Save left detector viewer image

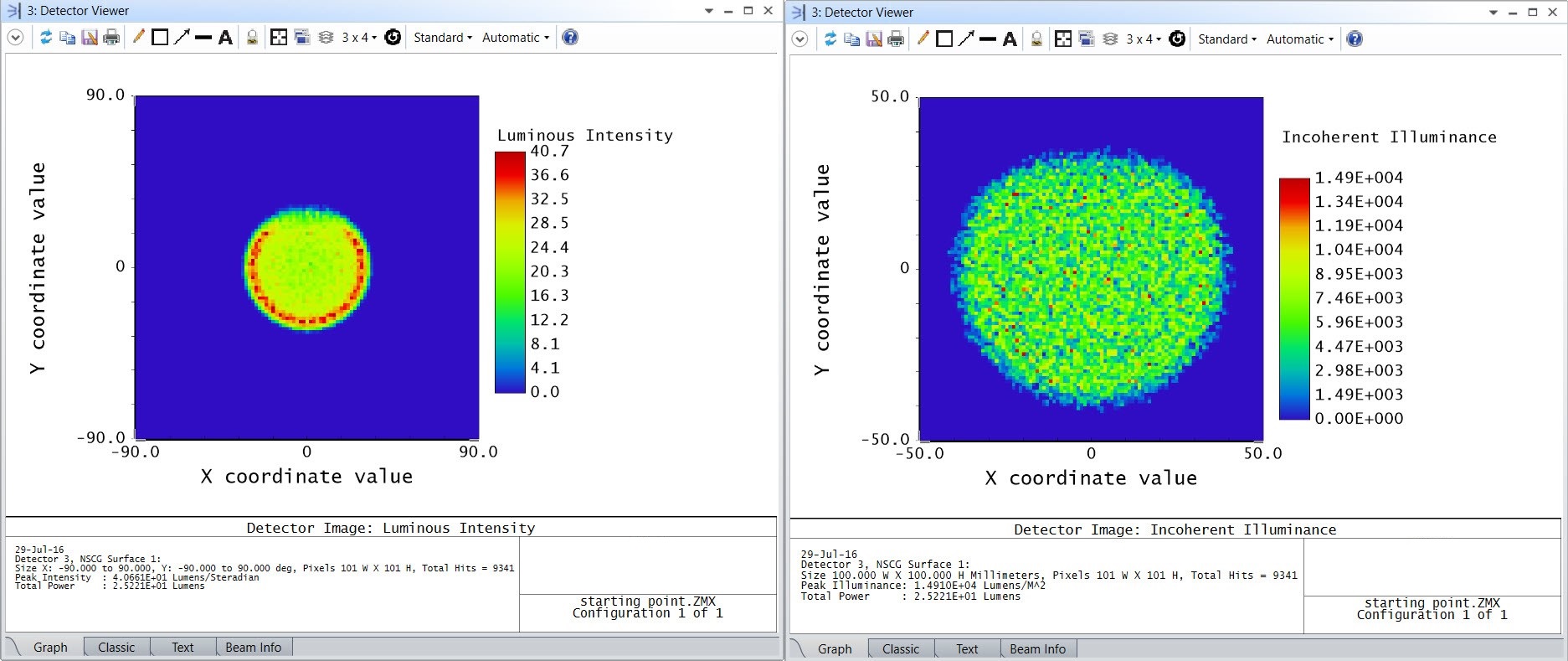(x=90, y=38)
